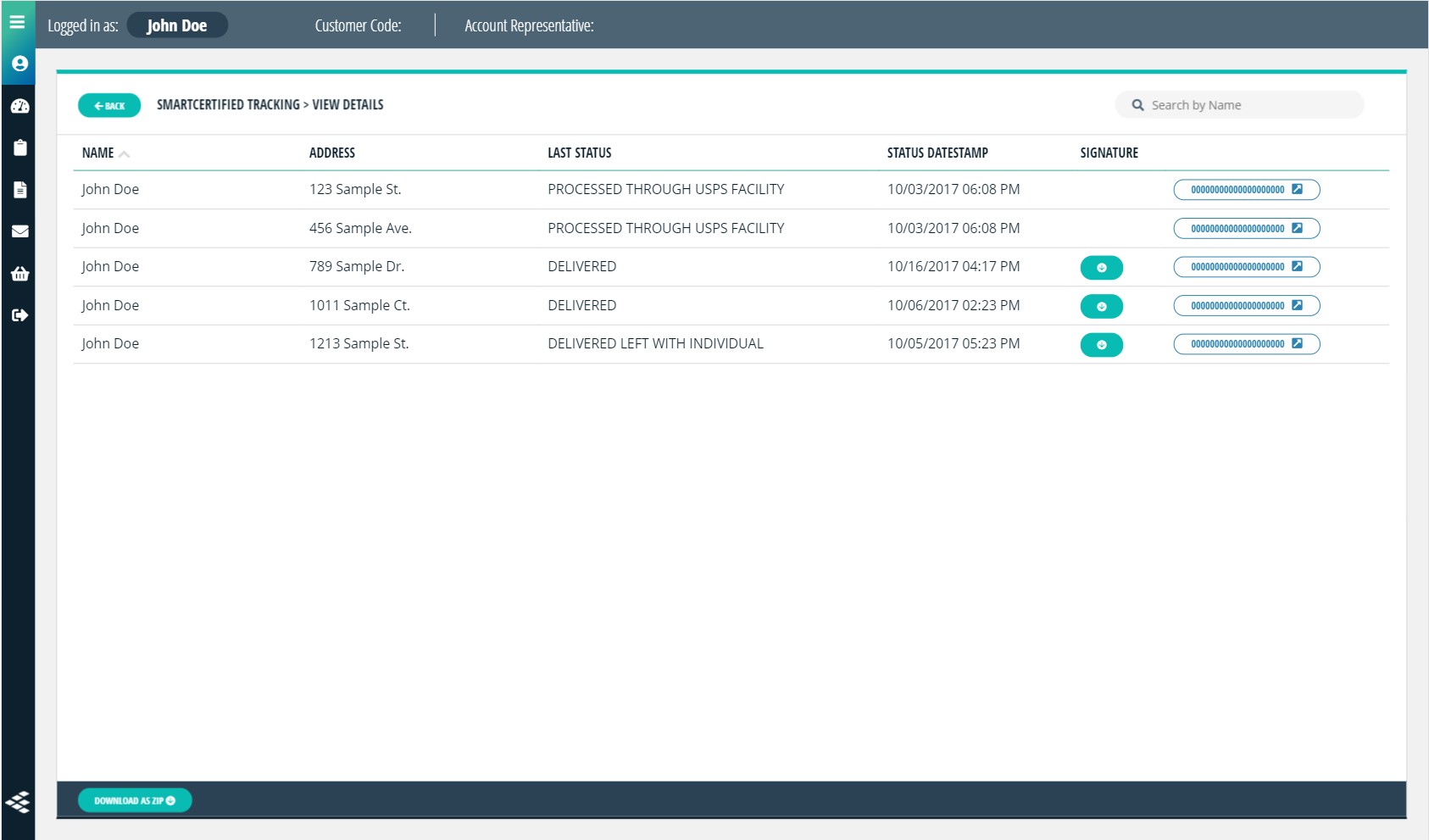Sort by the Name column header
The image size is (1429, 840).
[105, 153]
